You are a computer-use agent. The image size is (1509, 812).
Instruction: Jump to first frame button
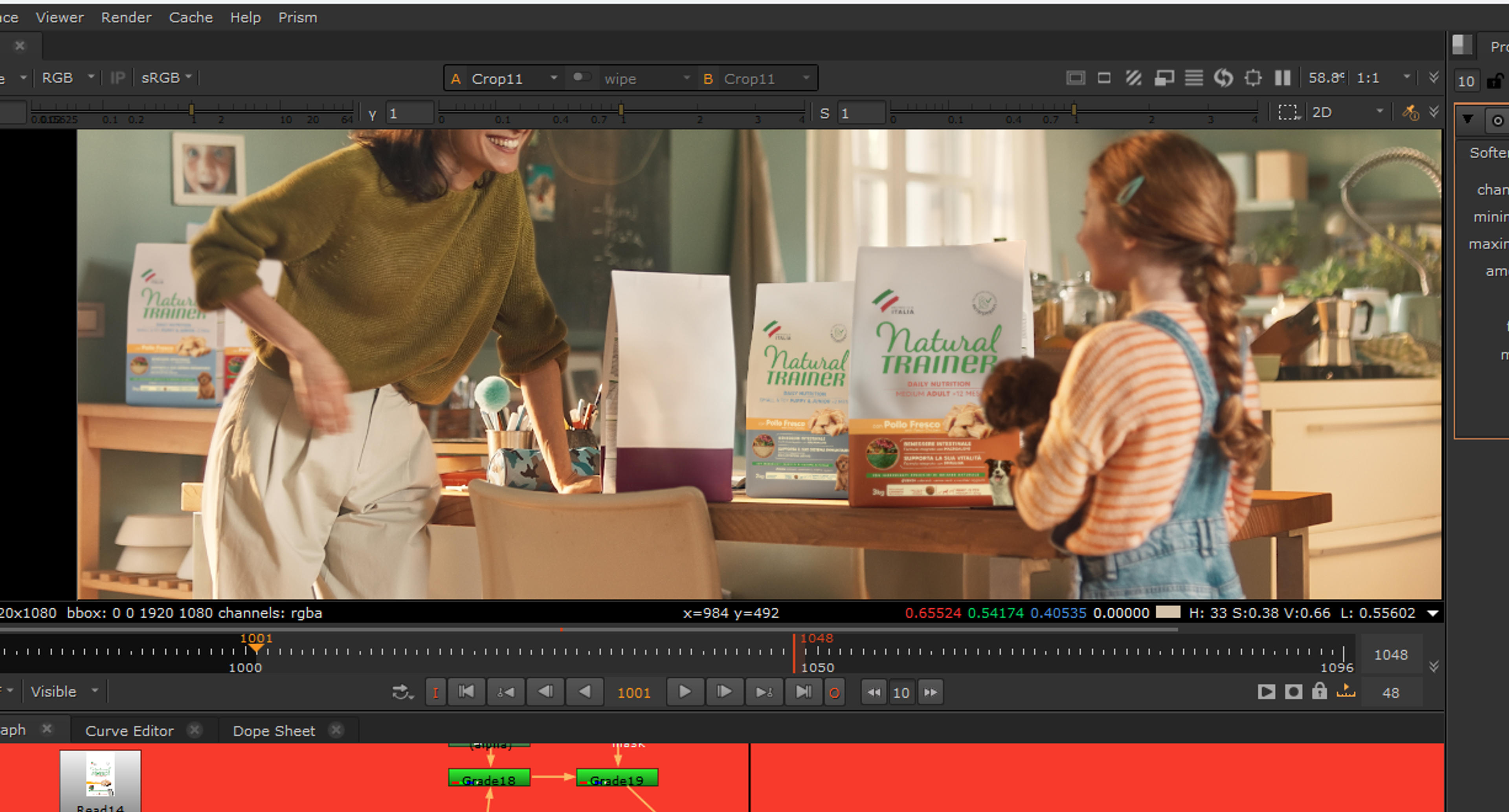(x=466, y=692)
